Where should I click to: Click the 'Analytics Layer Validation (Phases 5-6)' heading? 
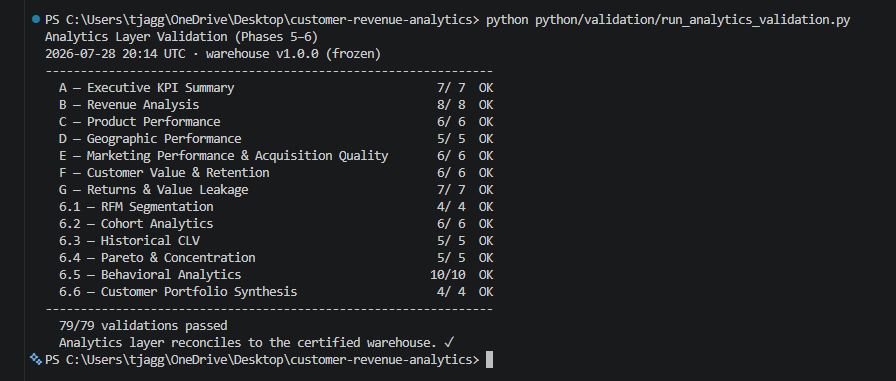point(181,38)
